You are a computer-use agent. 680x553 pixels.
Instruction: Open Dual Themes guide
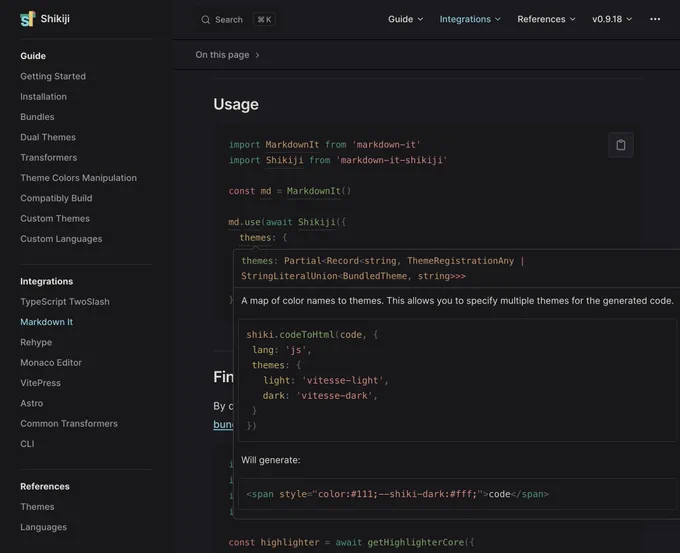[x=48, y=137]
